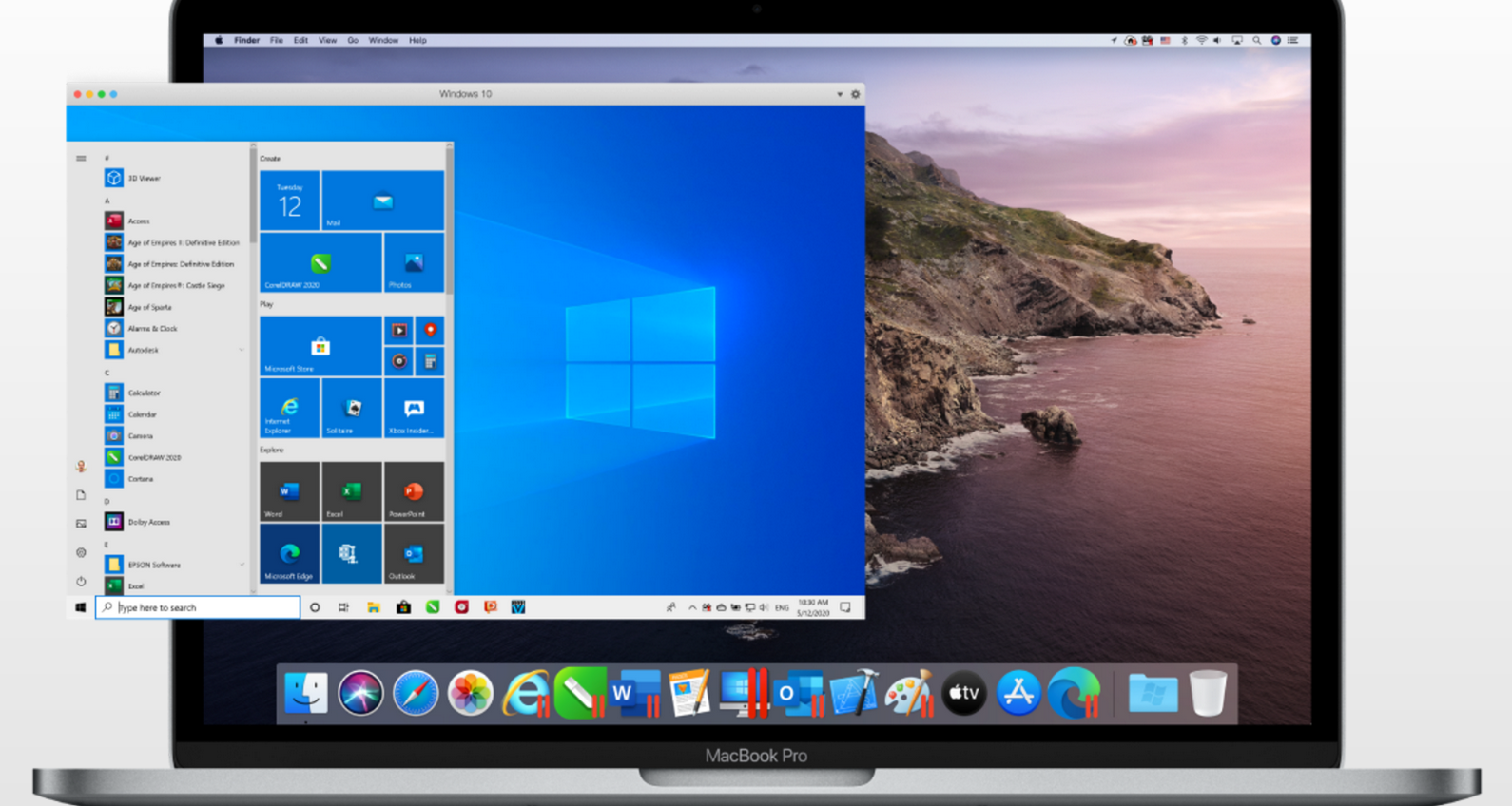The height and width of the screenshot is (806, 1512).
Task: Expand the Start menu hamburger navigation
Action: (x=81, y=159)
